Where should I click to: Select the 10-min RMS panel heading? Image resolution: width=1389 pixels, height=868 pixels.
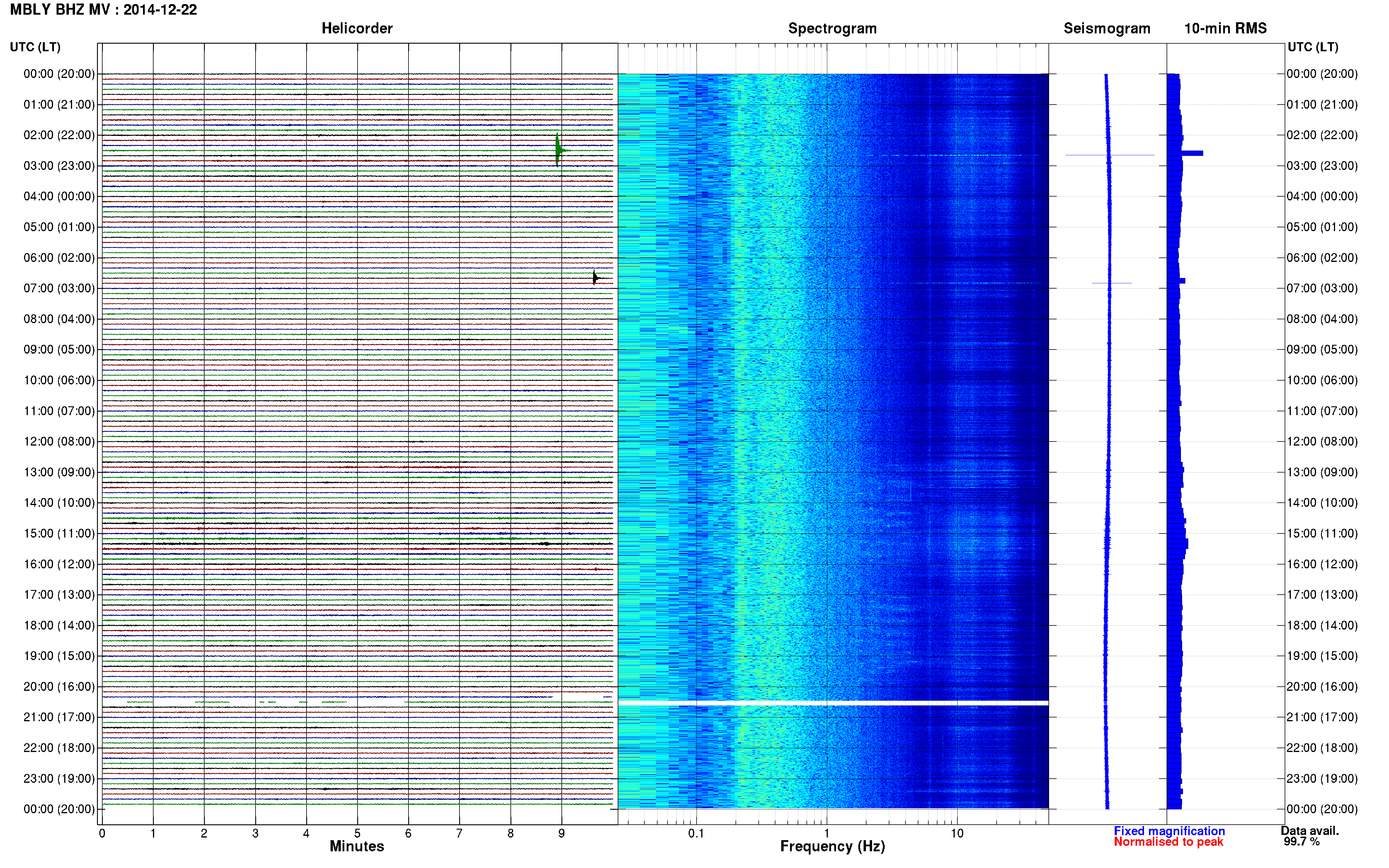(x=1225, y=29)
